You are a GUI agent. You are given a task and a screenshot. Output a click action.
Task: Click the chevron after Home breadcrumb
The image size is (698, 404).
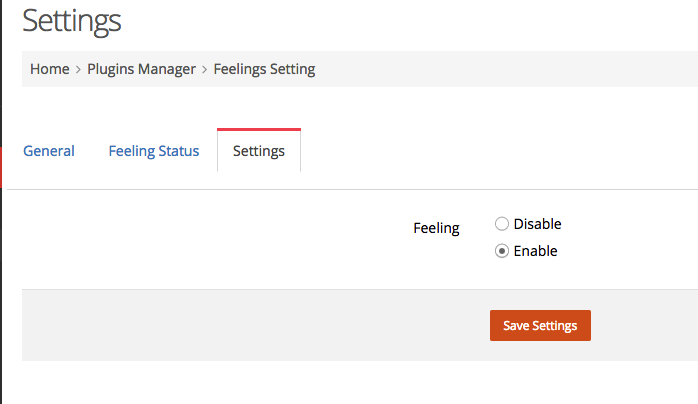click(78, 69)
